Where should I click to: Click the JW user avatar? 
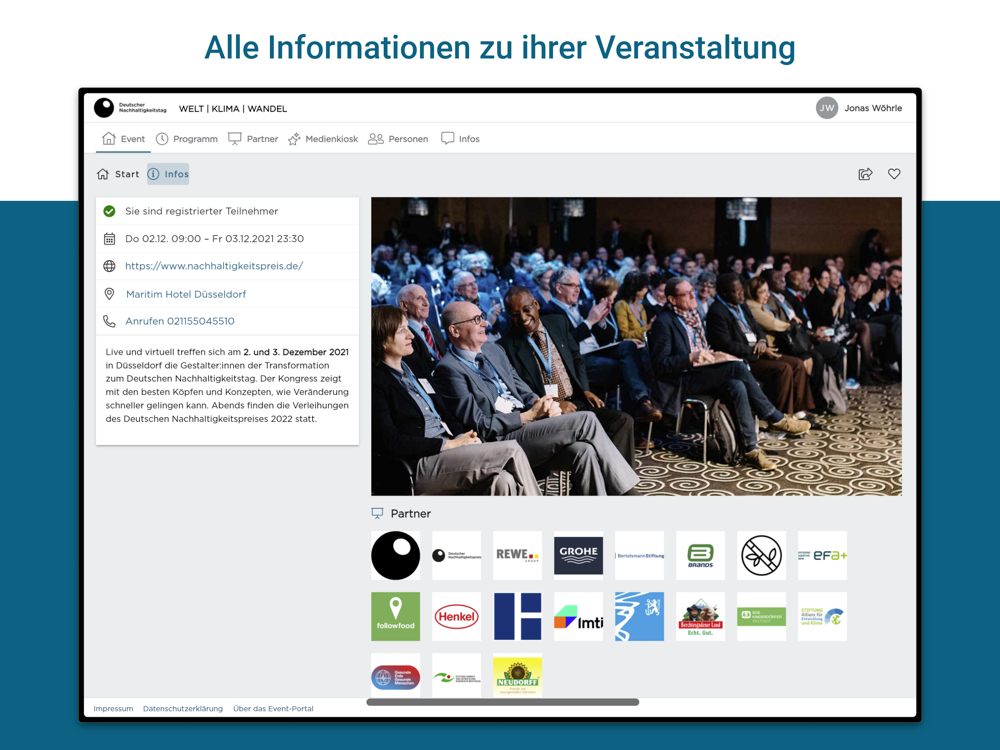[827, 108]
